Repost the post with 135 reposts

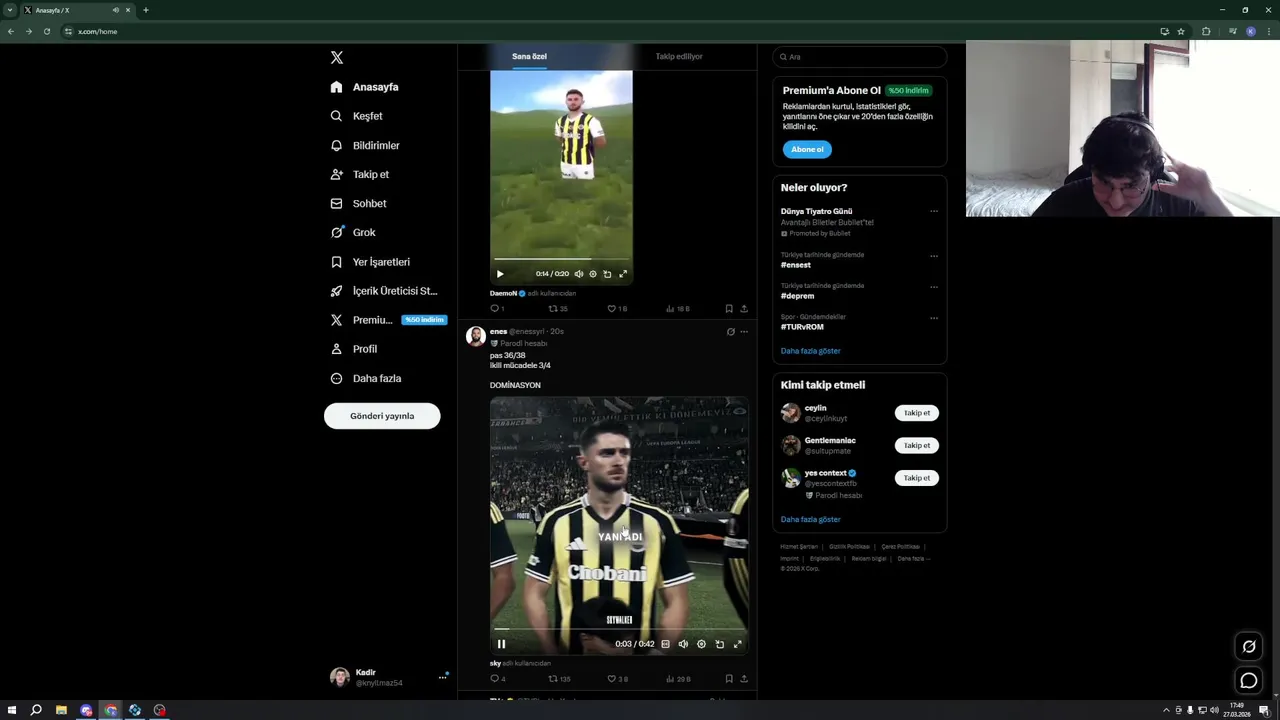pos(559,679)
